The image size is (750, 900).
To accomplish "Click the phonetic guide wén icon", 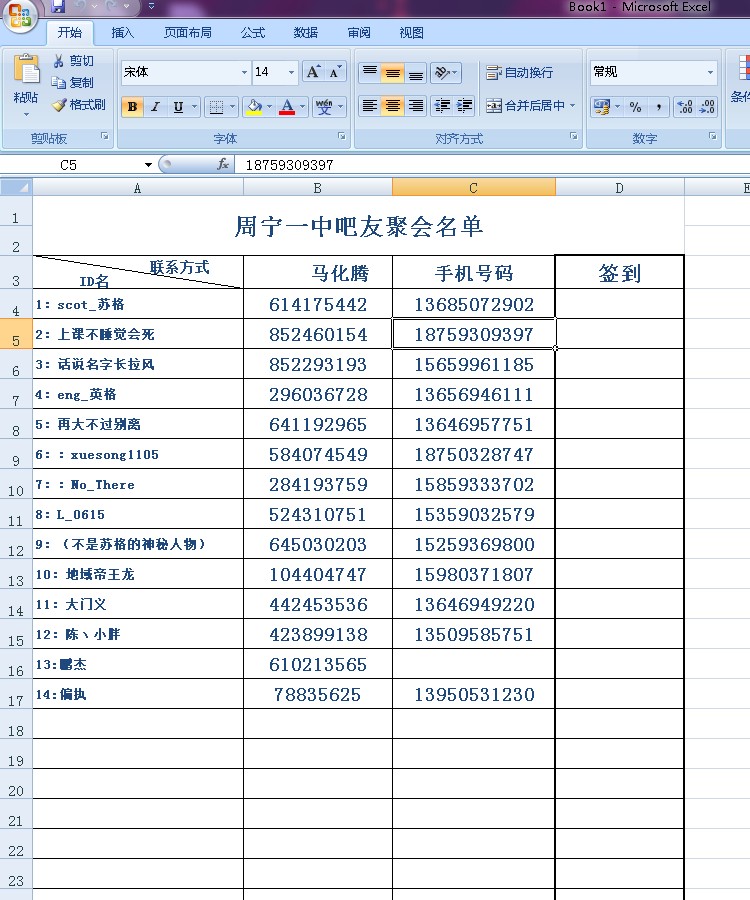I will [x=324, y=107].
